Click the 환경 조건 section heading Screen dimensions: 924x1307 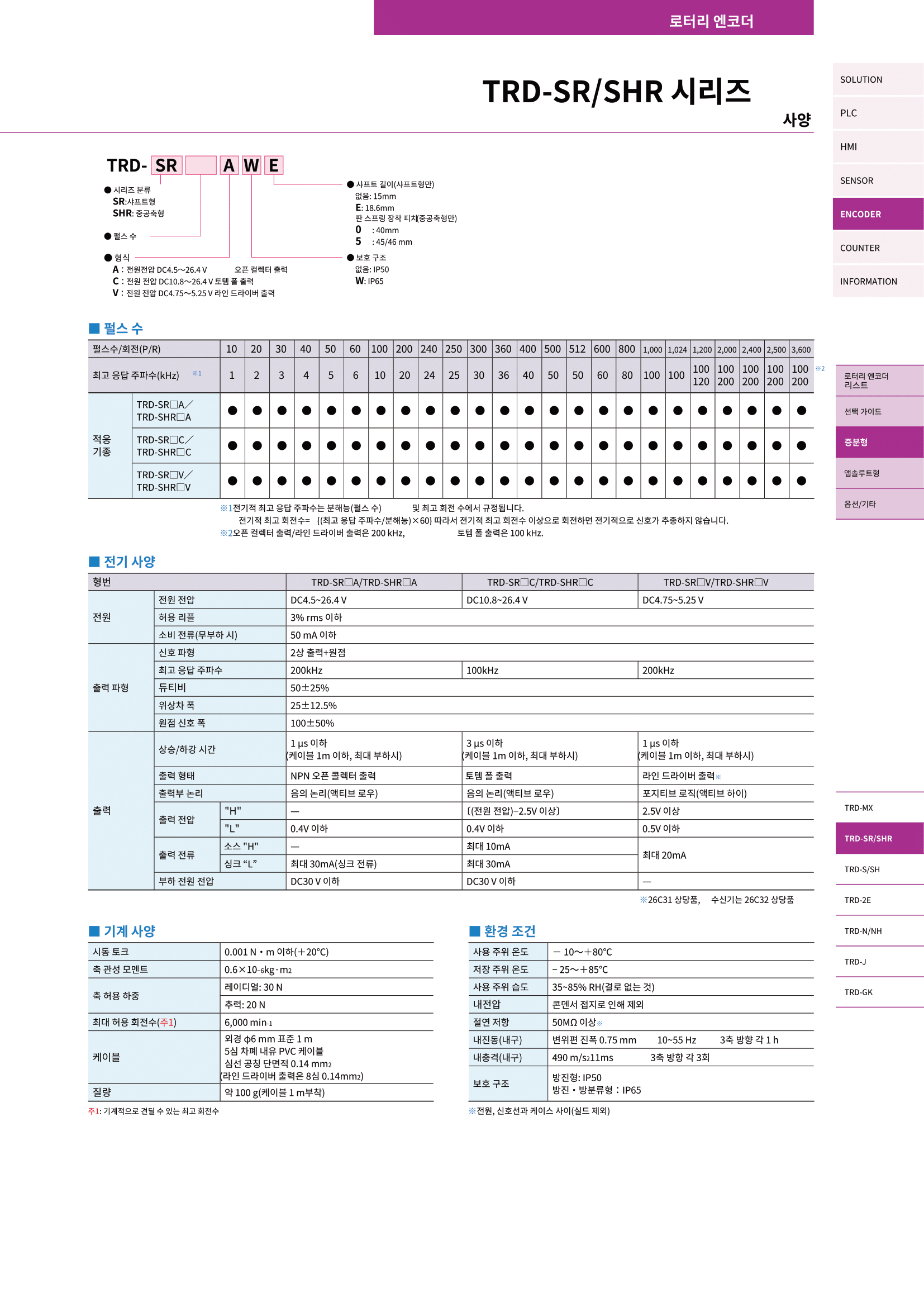502,931
